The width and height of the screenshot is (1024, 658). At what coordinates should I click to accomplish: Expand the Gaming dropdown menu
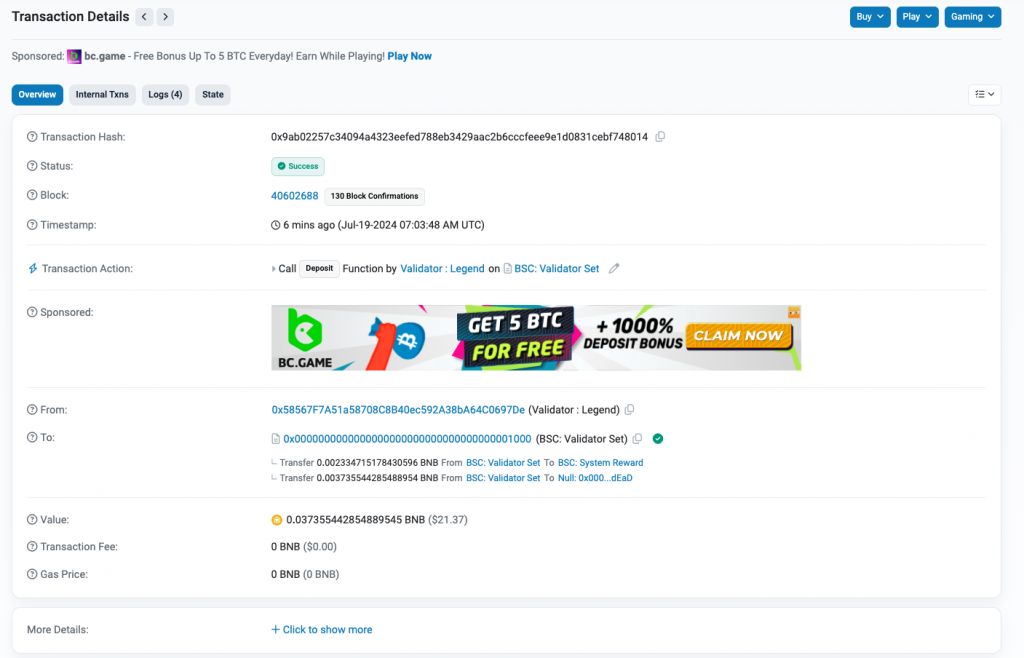point(972,17)
